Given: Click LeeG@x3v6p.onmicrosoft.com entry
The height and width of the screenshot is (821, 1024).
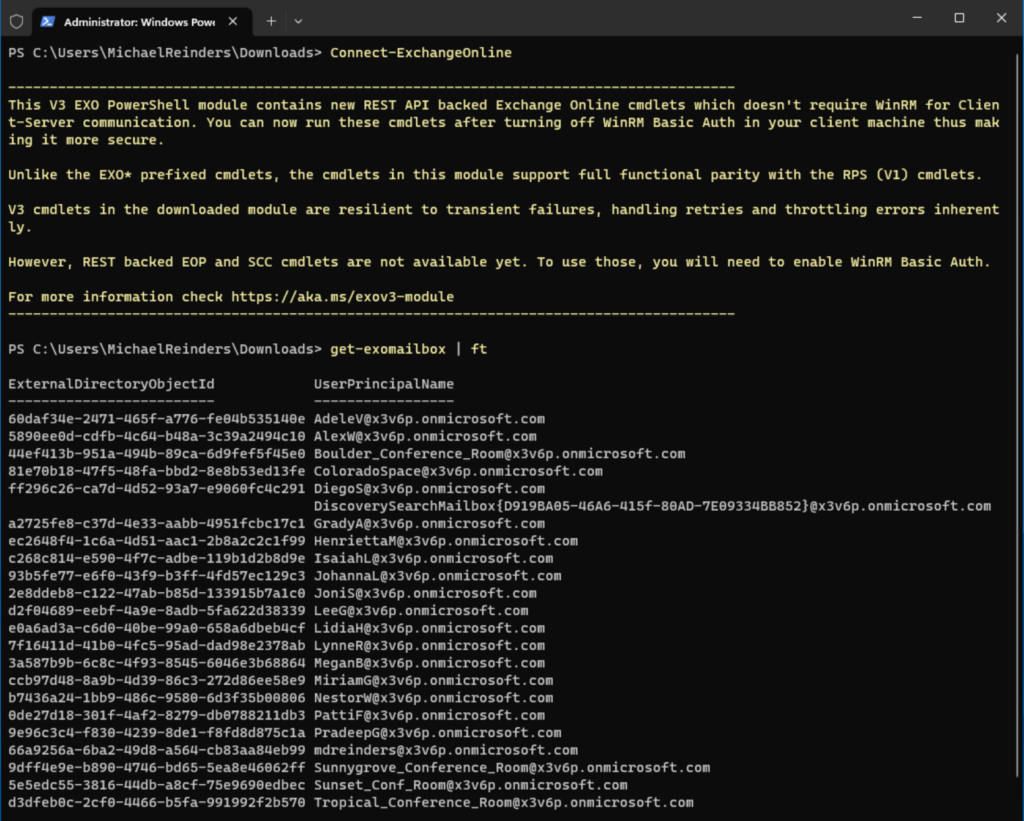Looking at the screenshot, I should pos(421,611).
